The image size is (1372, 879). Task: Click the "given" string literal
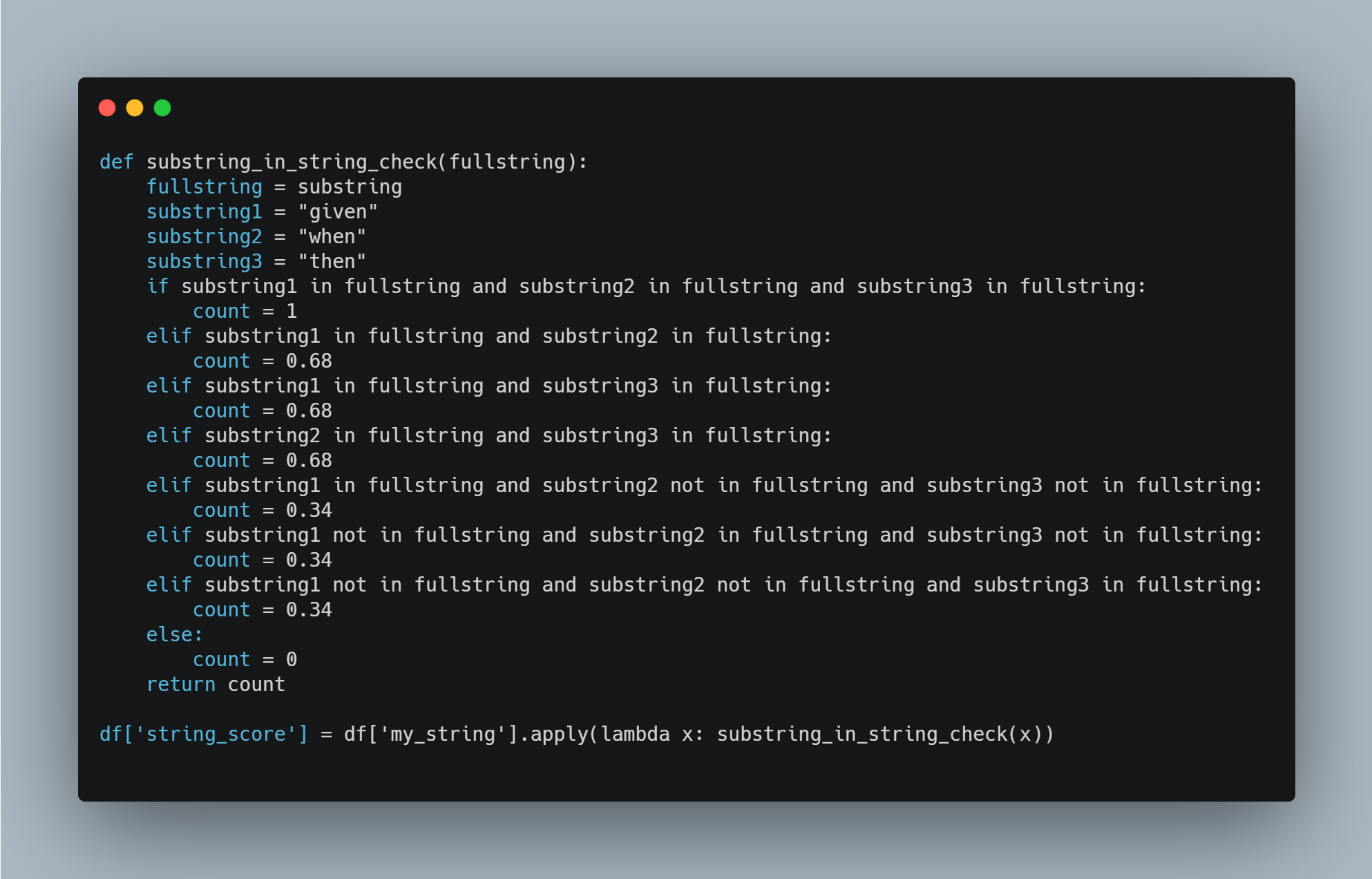[338, 211]
